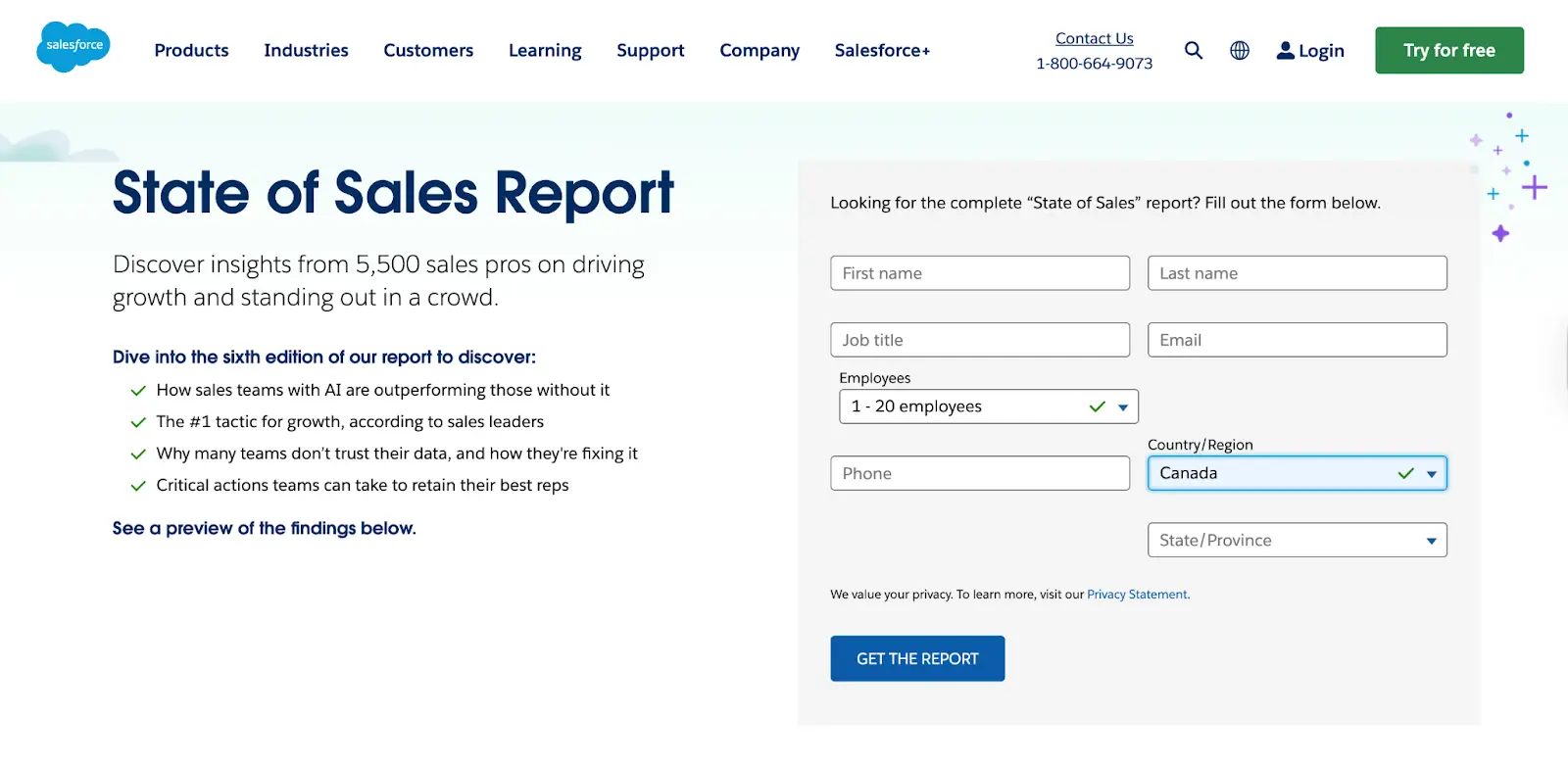The image size is (1568, 764).
Task: Open the search magnifier icon
Action: 1193,50
